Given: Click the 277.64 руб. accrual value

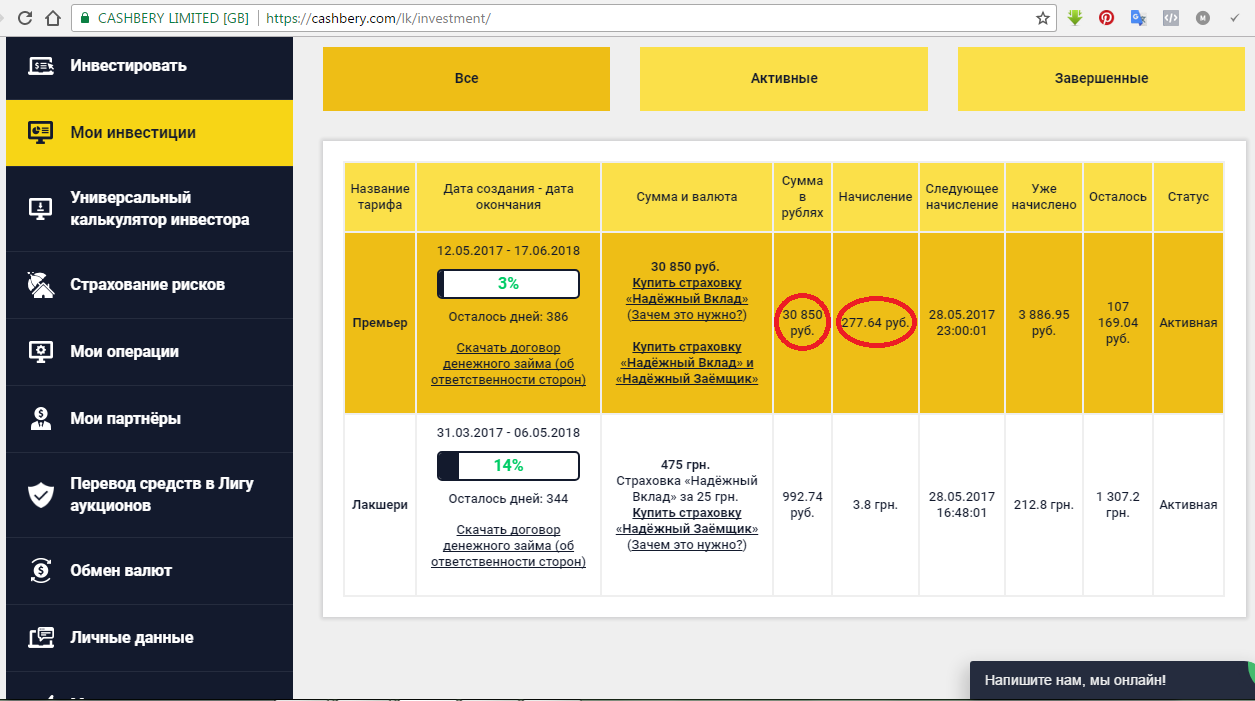Looking at the screenshot, I should pos(875,323).
